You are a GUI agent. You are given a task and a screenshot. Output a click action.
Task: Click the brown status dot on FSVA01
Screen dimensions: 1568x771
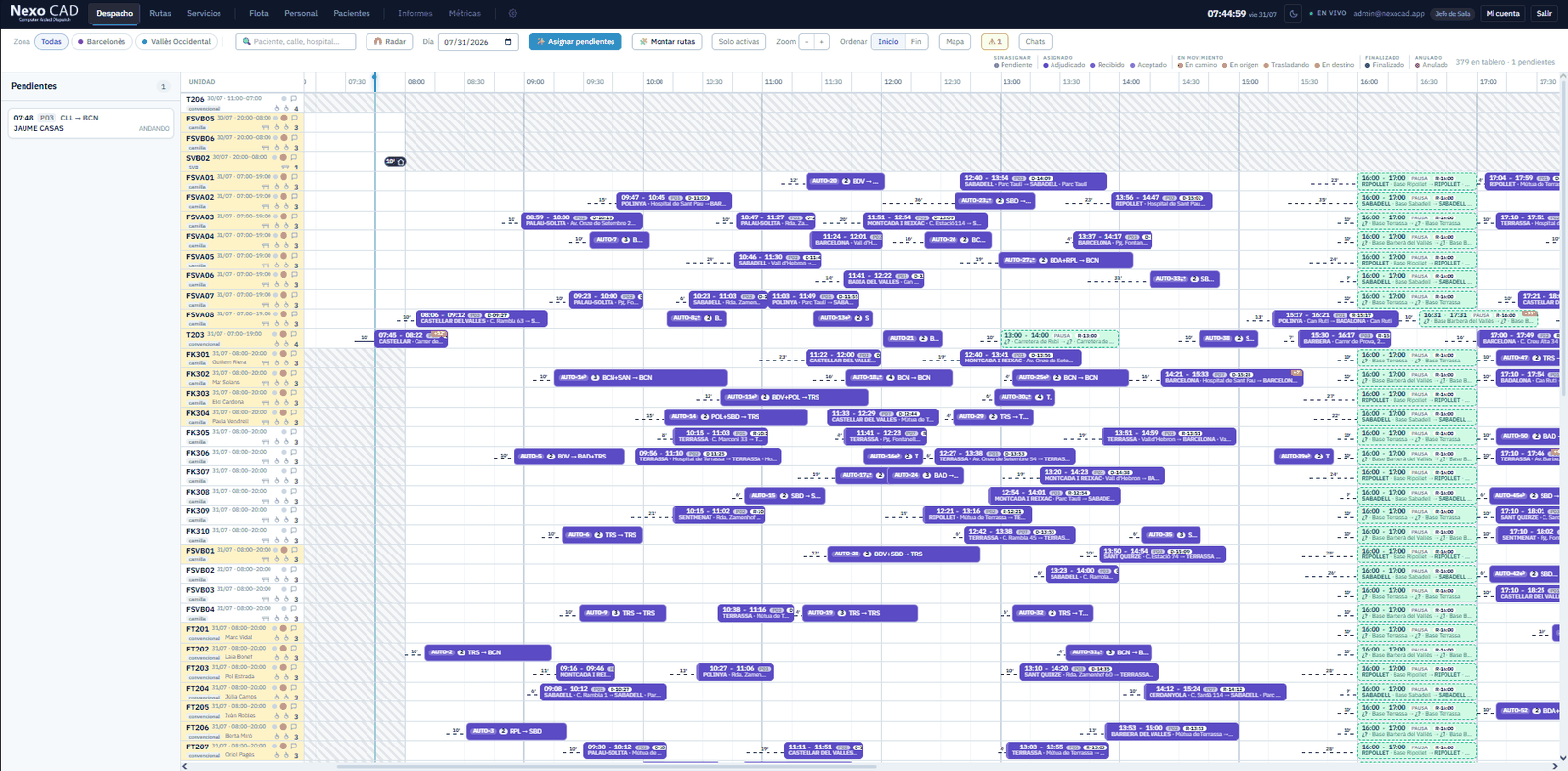[x=284, y=177]
